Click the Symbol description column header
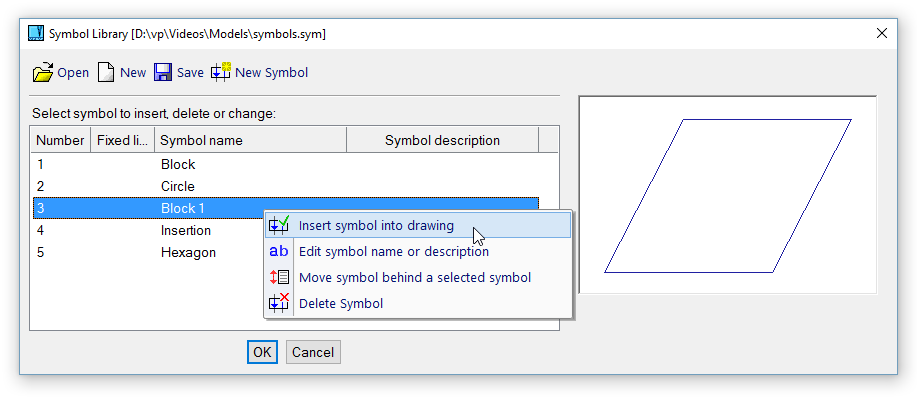 click(442, 140)
